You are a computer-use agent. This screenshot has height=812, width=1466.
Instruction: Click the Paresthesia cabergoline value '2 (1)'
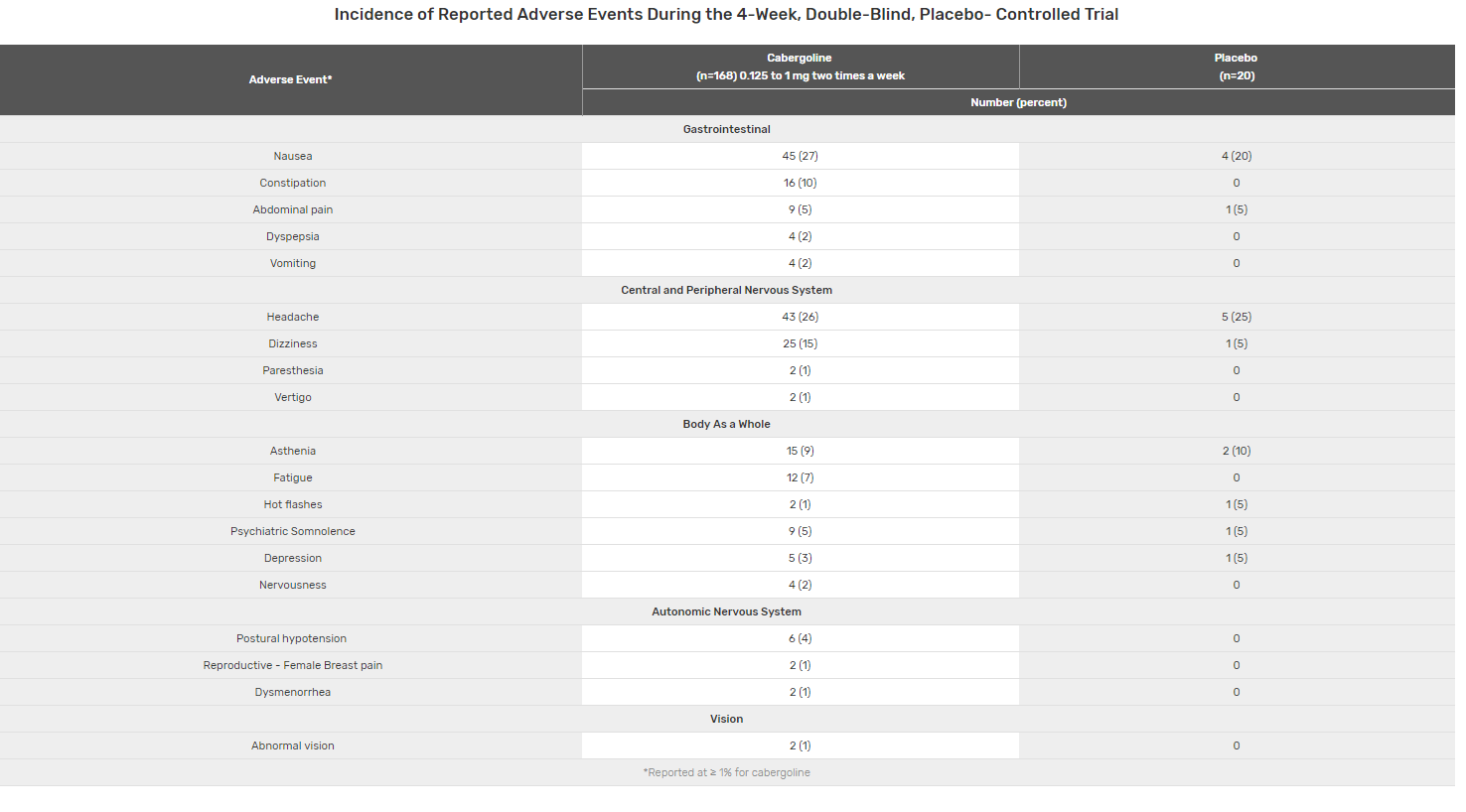point(801,370)
